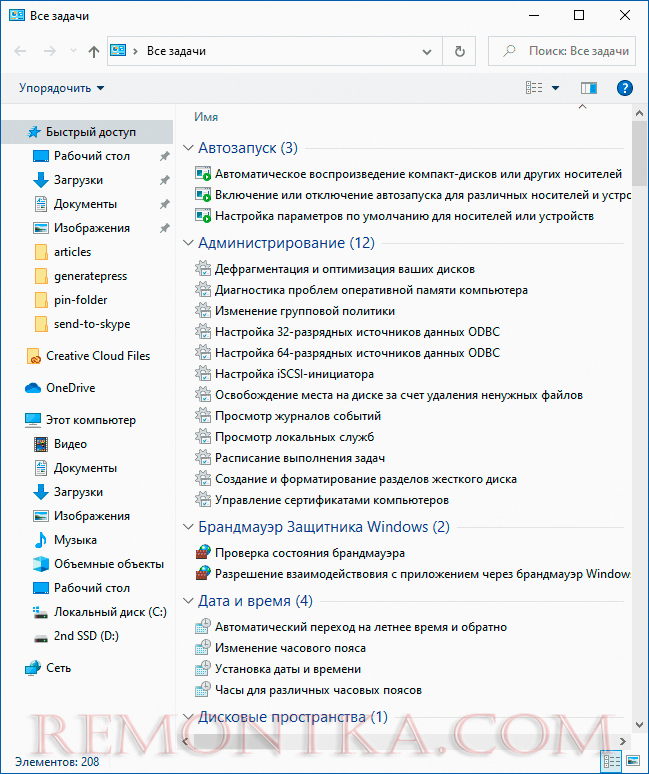This screenshot has width=649, height=774.
Task: Change view layout icon
Action: 534,88
